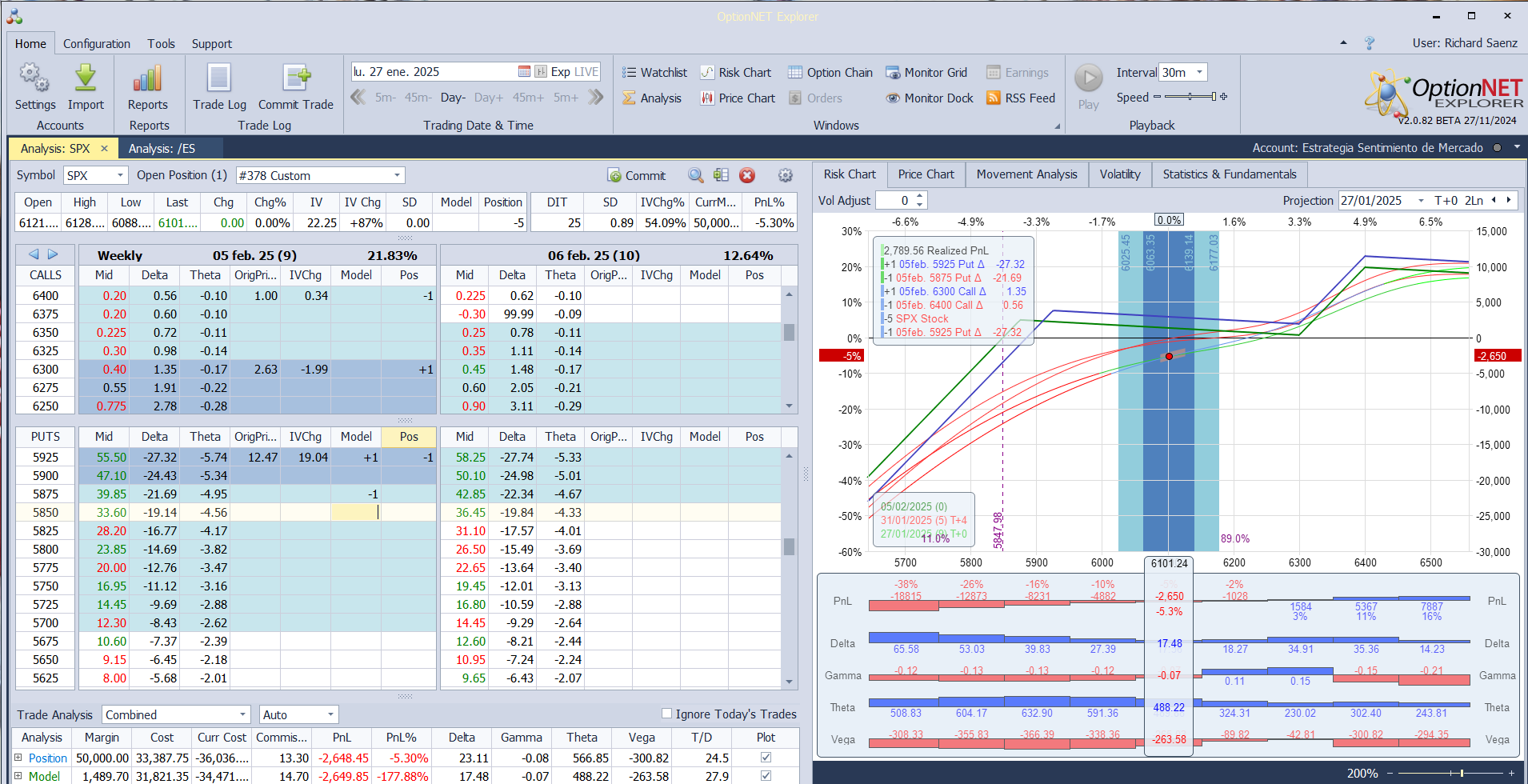The height and width of the screenshot is (784, 1528).
Task: Open the Reports bar-chart icon
Action: point(148,86)
